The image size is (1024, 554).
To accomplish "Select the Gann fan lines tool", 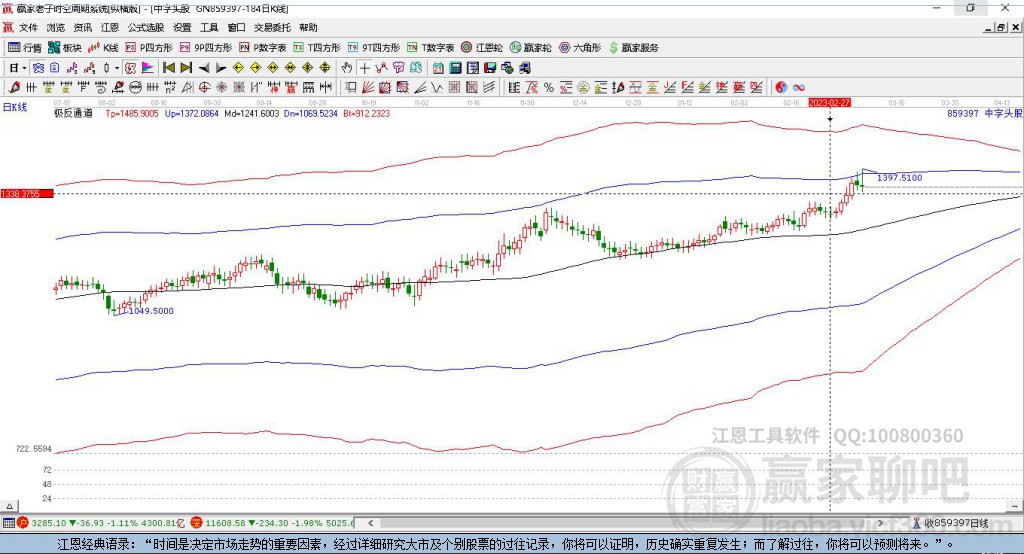I will (369, 88).
